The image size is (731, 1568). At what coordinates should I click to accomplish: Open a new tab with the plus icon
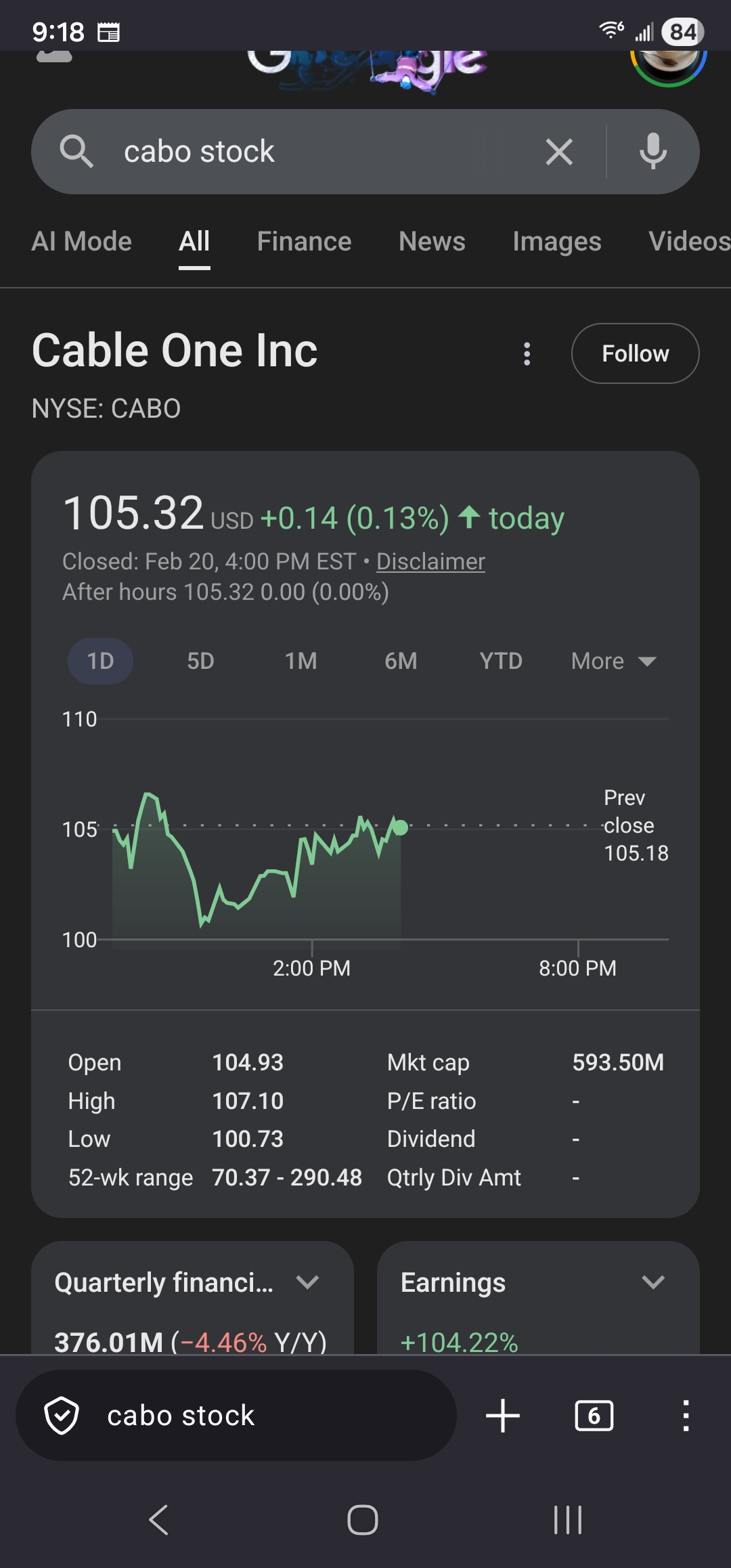pyautogui.click(x=503, y=1416)
